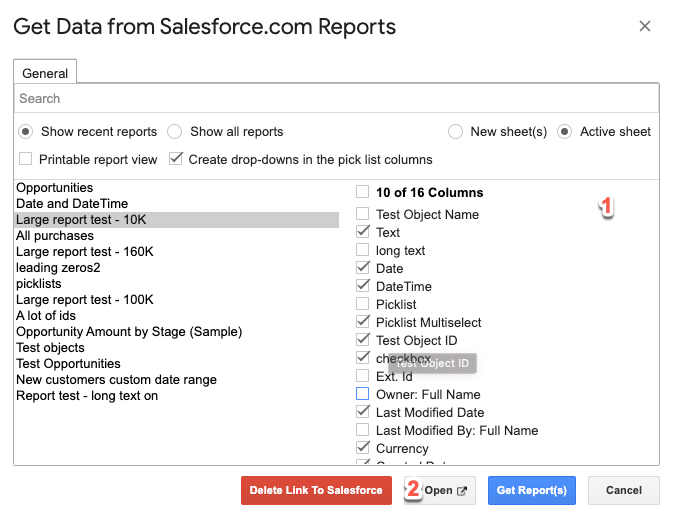Select Large report test - 160K
The image size is (678, 522).
[176, 252]
